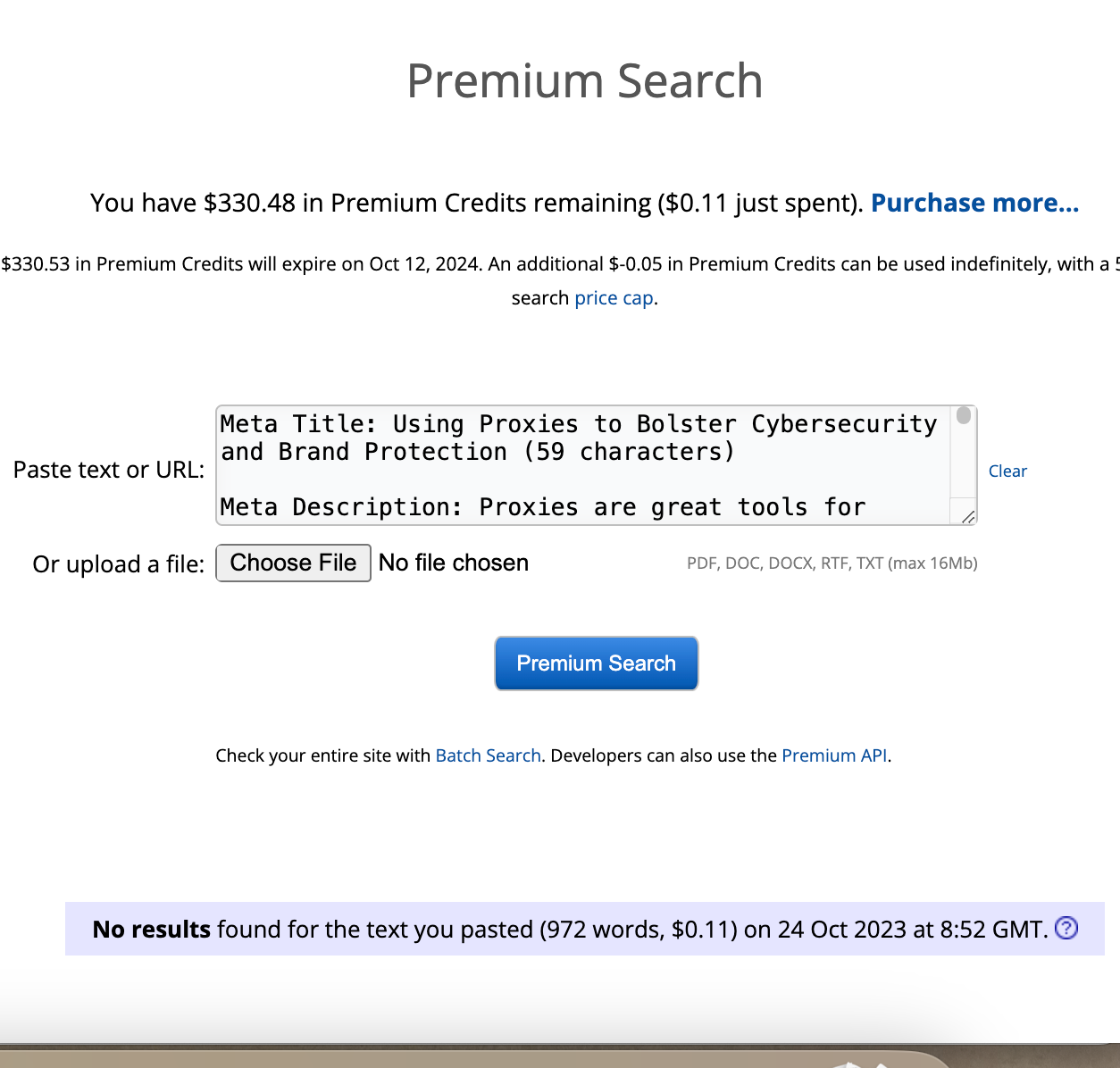Click the text area scrollbar thumb

click(964, 415)
